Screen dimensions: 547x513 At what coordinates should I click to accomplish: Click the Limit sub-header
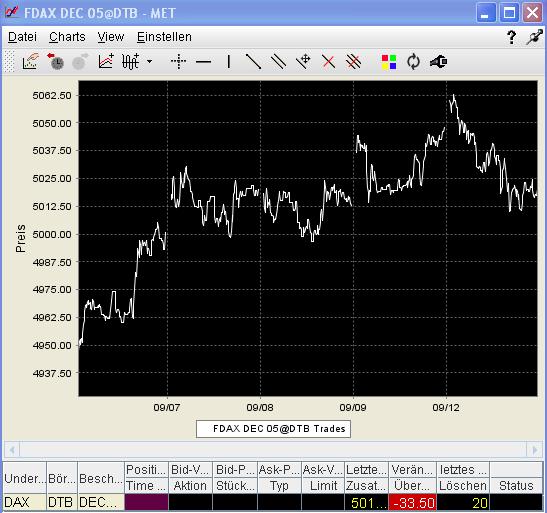click(323, 485)
